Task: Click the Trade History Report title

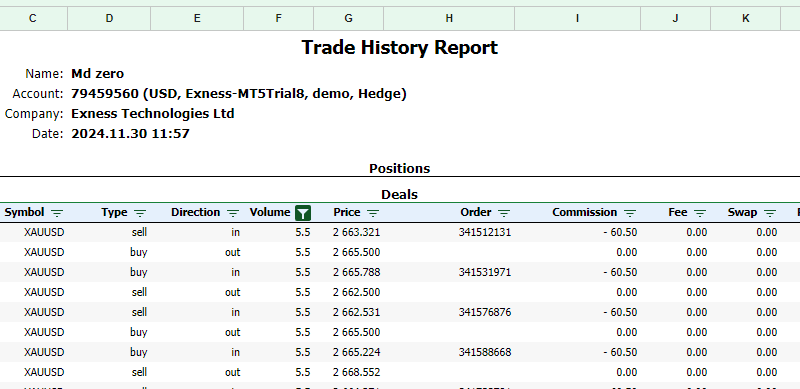Action: (x=399, y=47)
